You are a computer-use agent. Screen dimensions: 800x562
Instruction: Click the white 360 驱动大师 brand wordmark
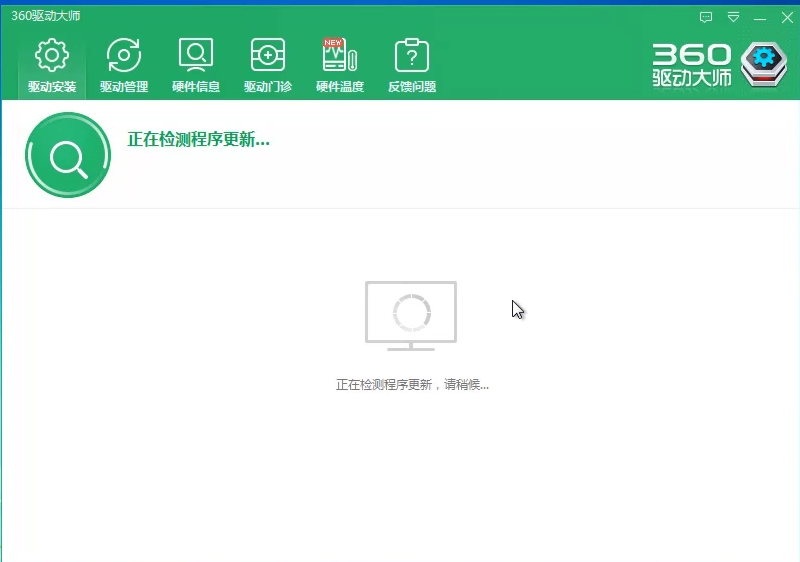coord(692,66)
